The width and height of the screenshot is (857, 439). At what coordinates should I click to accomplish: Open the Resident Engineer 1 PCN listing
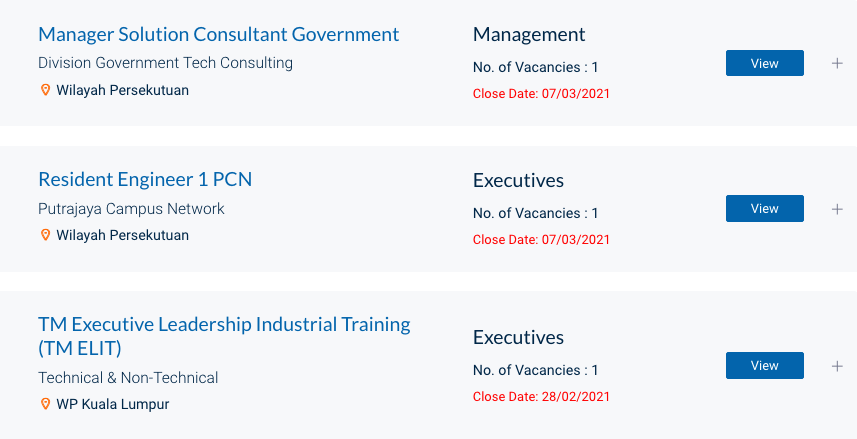(145, 179)
